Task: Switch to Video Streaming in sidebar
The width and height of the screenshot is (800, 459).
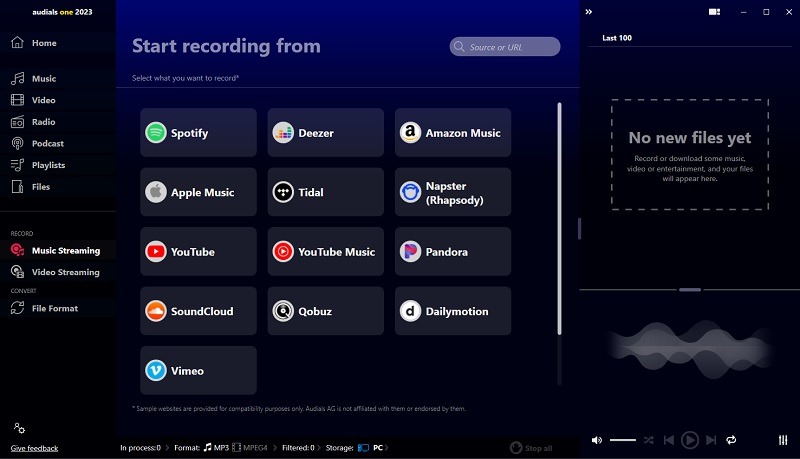Action: pyautogui.click(x=65, y=272)
